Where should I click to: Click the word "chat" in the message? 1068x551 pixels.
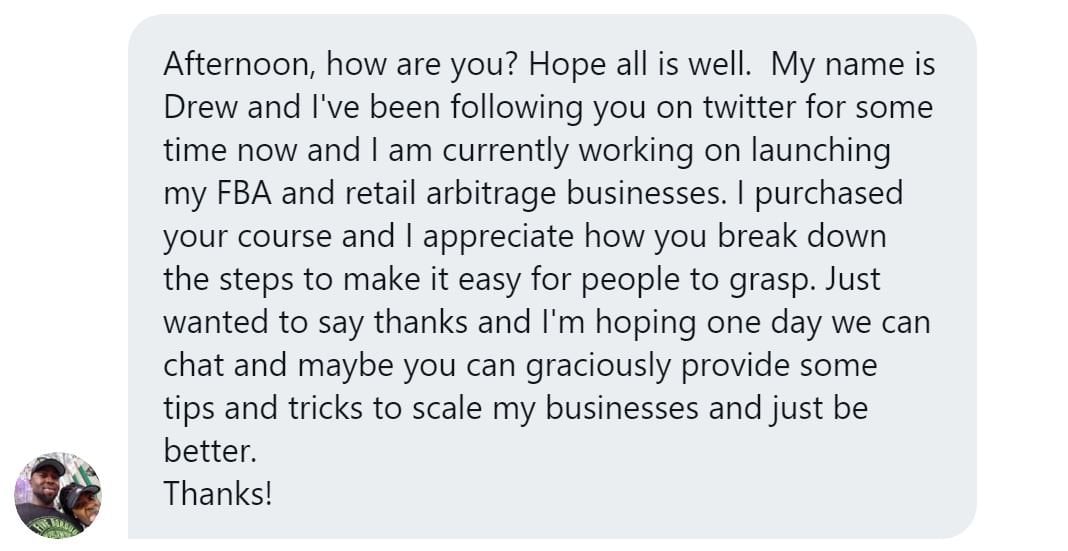194,365
